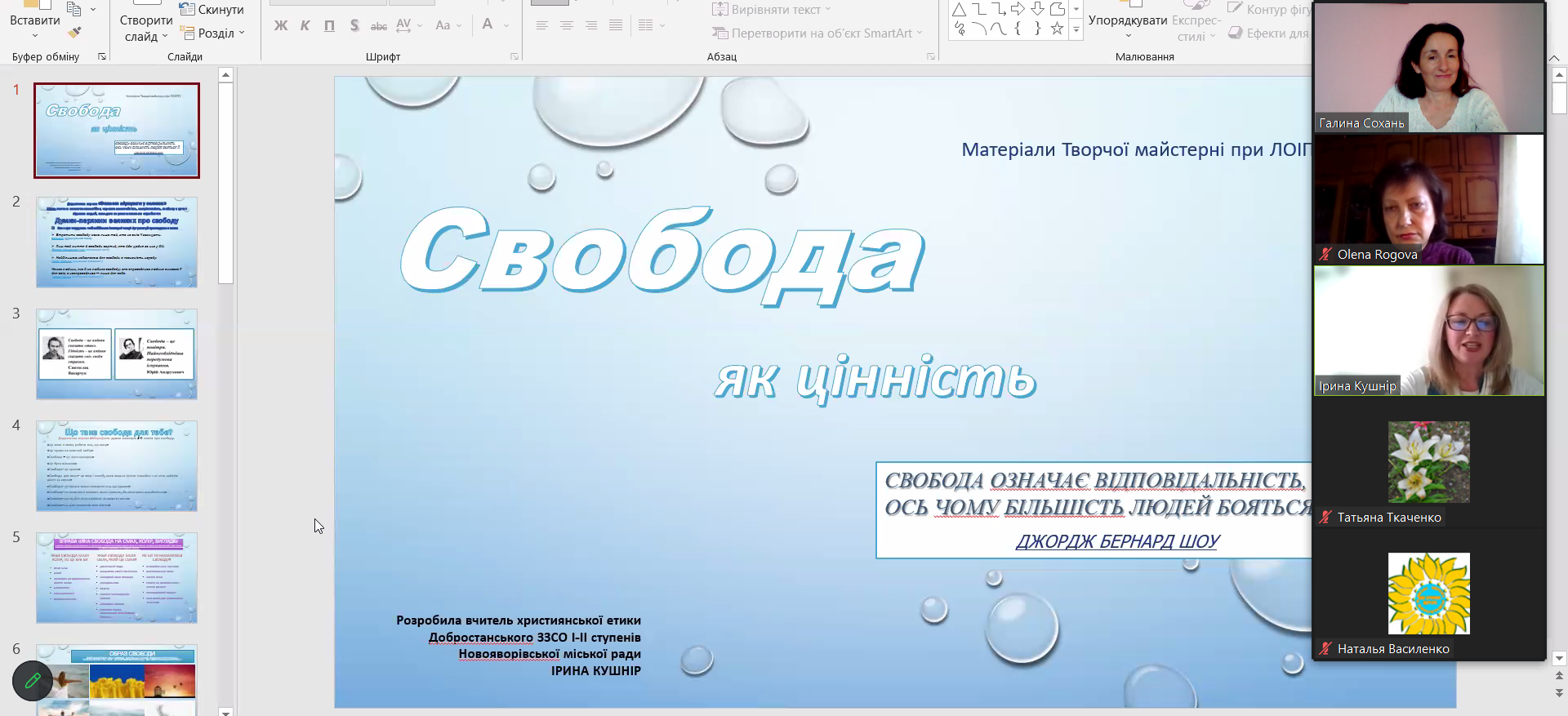Toggle bold formatting (Ж)
The width and height of the screenshot is (1568, 716).
pos(281,25)
